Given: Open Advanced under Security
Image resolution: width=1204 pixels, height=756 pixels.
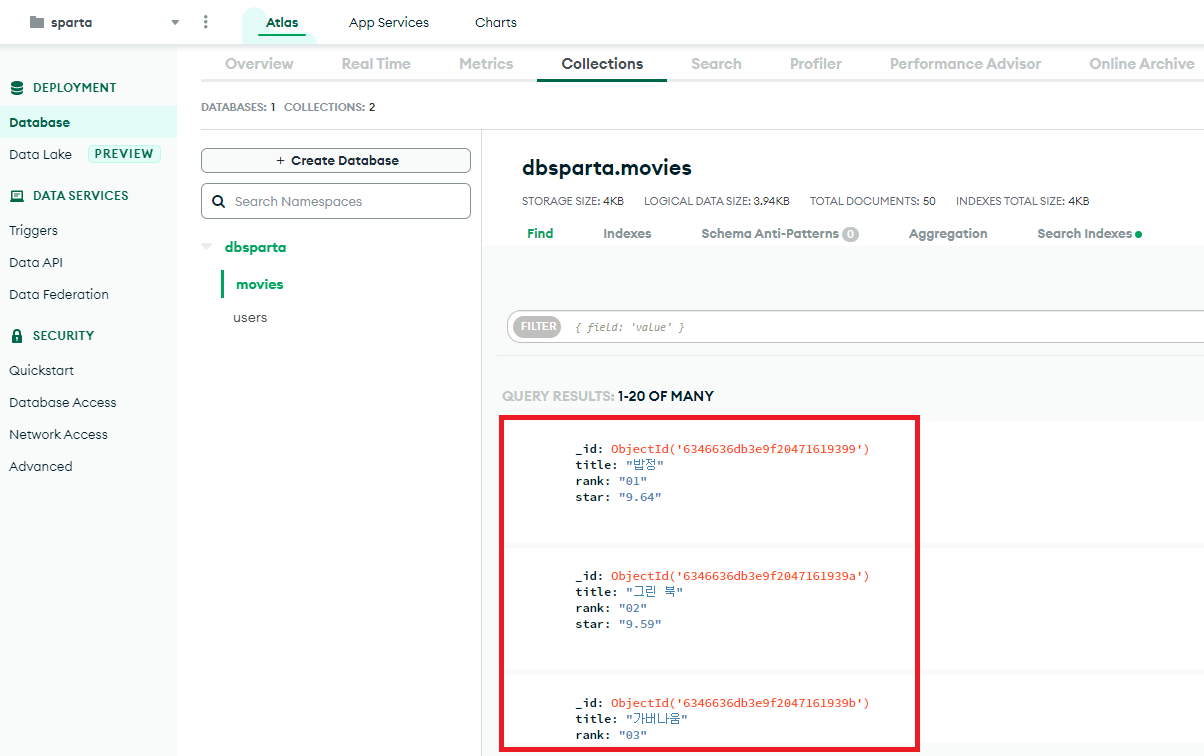Looking at the screenshot, I should coord(41,466).
